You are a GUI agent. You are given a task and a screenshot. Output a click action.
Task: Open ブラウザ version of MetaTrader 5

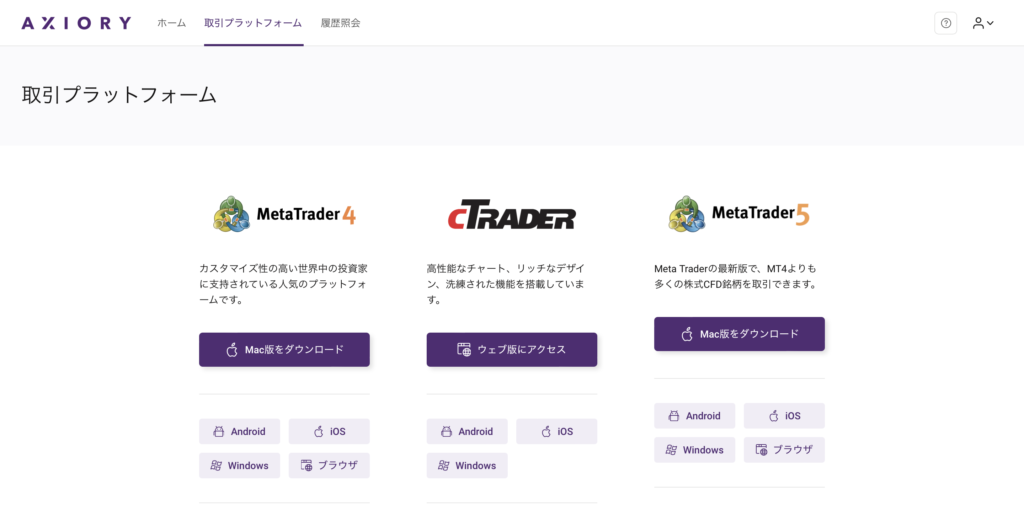click(784, 450)
